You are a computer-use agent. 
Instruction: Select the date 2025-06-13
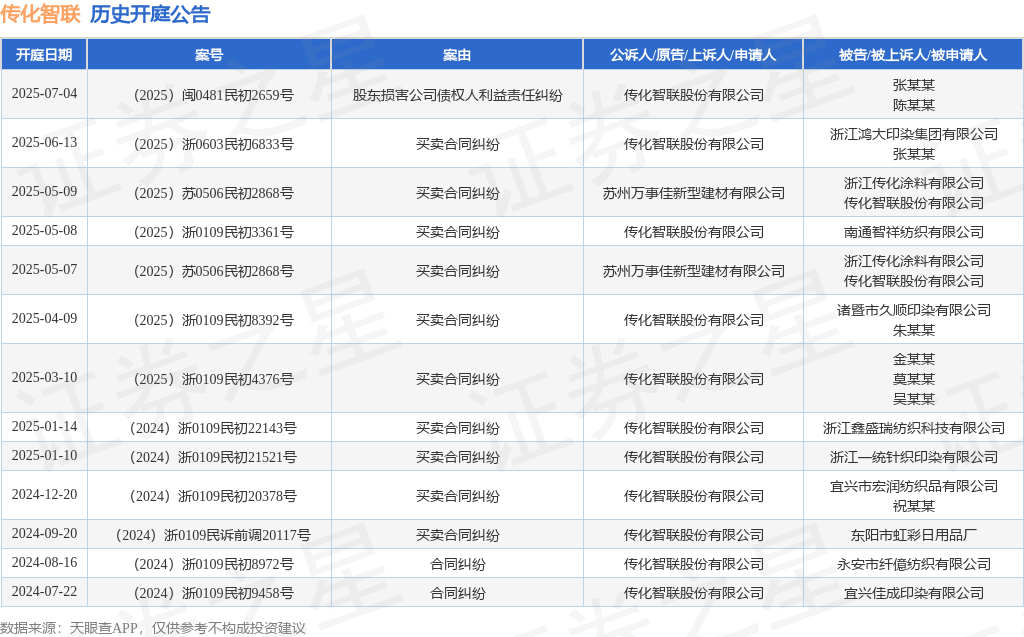point(44,142)
